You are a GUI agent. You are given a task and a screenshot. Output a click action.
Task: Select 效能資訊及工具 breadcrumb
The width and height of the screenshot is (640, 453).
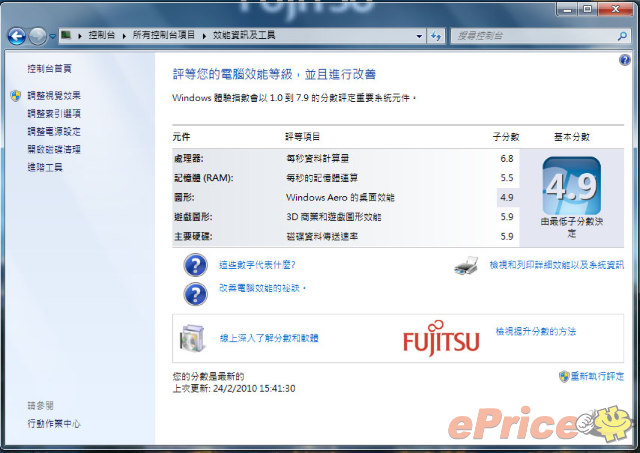pyautogui.click(x=244, y=35)
